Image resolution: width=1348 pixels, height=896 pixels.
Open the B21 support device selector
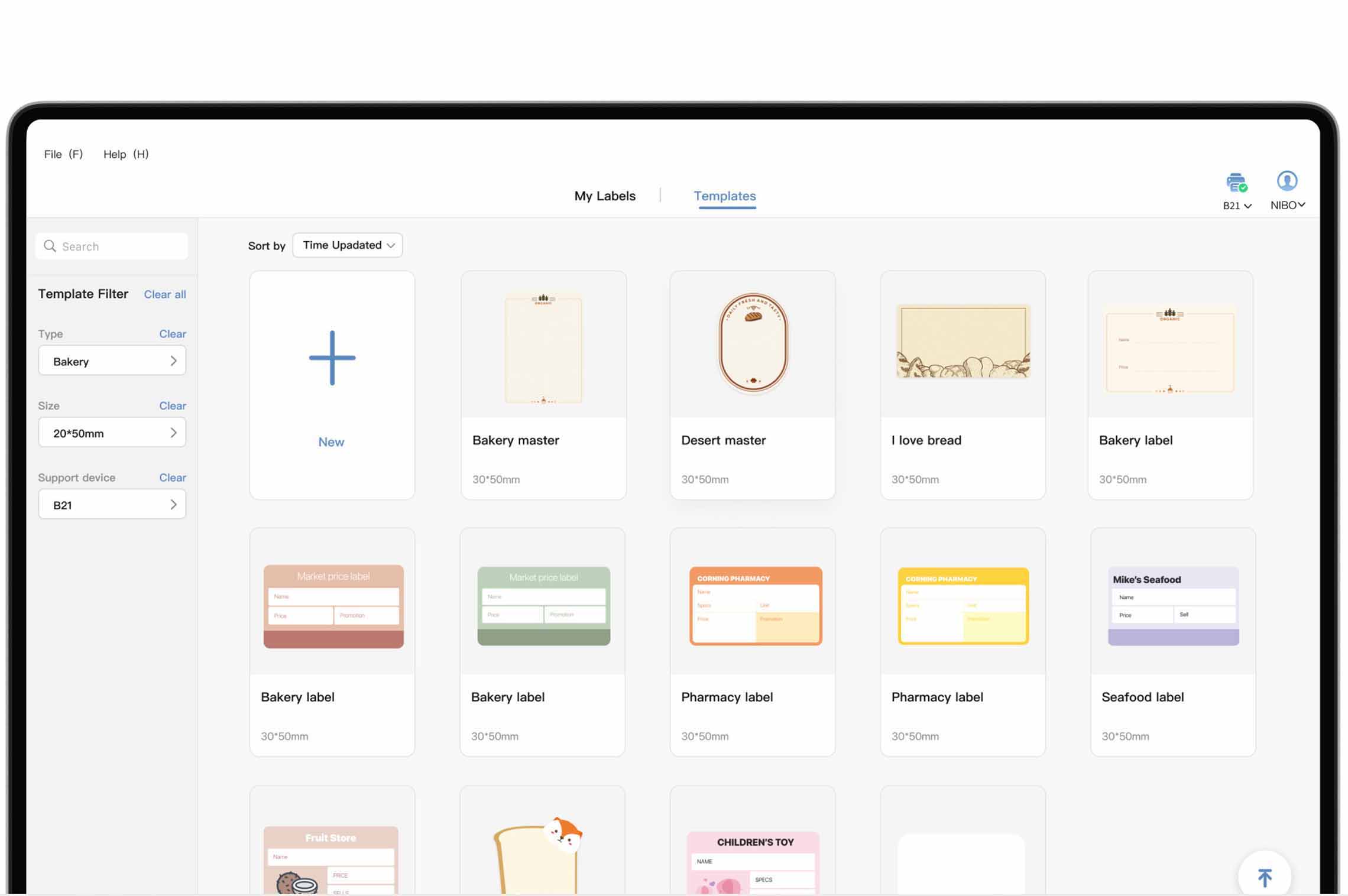(x=112, y=504)
